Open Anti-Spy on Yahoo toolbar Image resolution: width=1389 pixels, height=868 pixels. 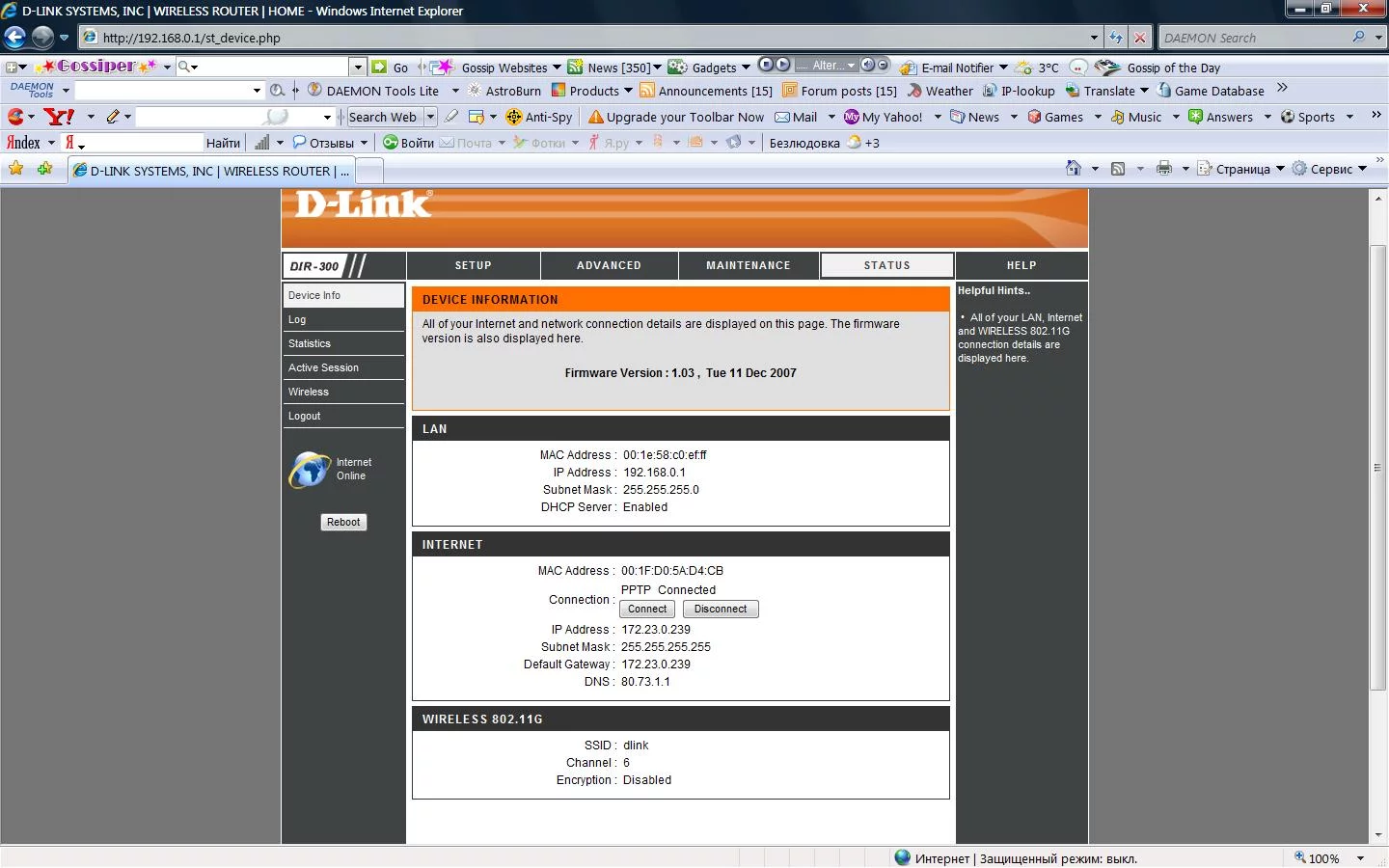pyautogui.click(x=539, y=117)
